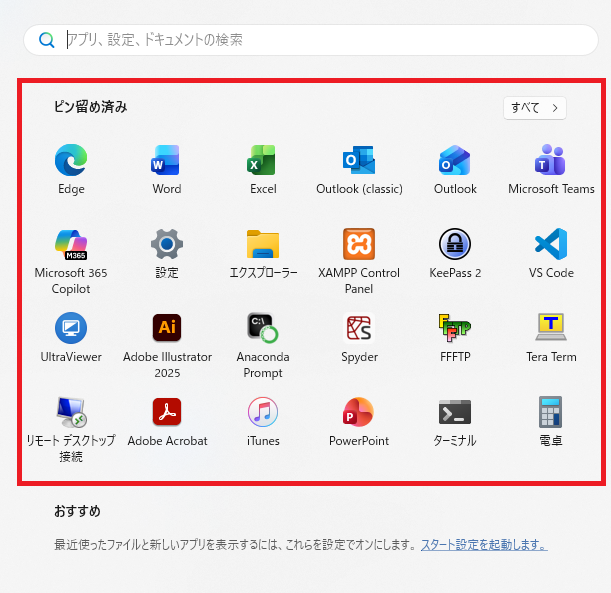The height and width of the screenshot is (593, 611).
Task: Open the 設定 gear icon
Action: point(167,244)
